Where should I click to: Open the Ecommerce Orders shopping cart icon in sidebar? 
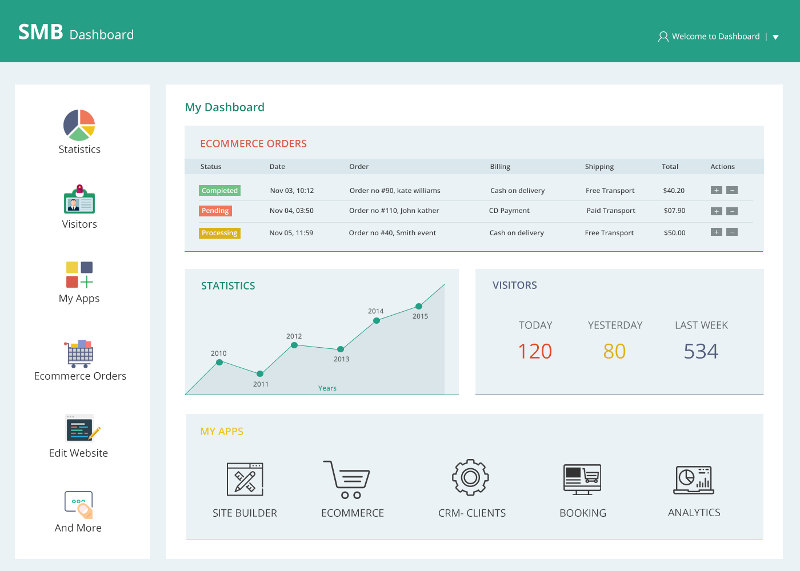point(79,354)
